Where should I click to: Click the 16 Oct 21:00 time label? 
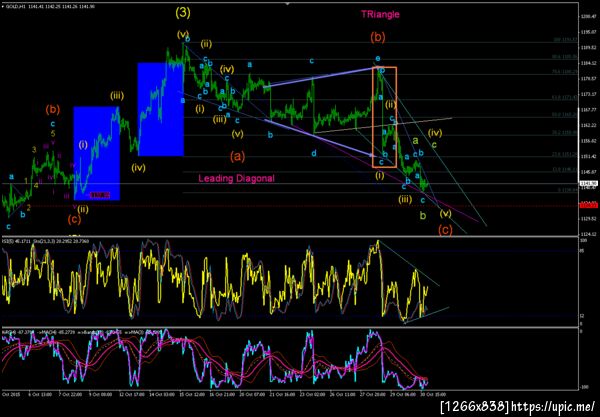tap(222, 394)
